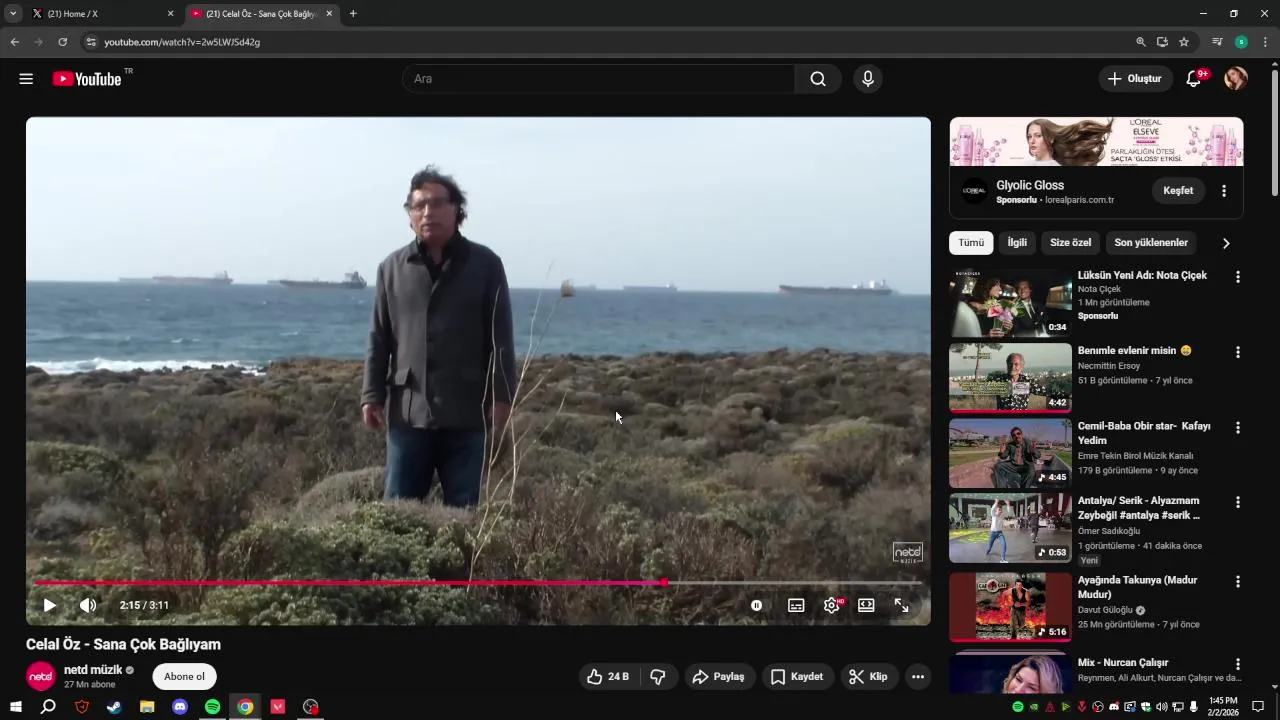This screenshot has width=1280, height=720.
Task: Select the İlgili filter chip
Action: point(1017,243)
